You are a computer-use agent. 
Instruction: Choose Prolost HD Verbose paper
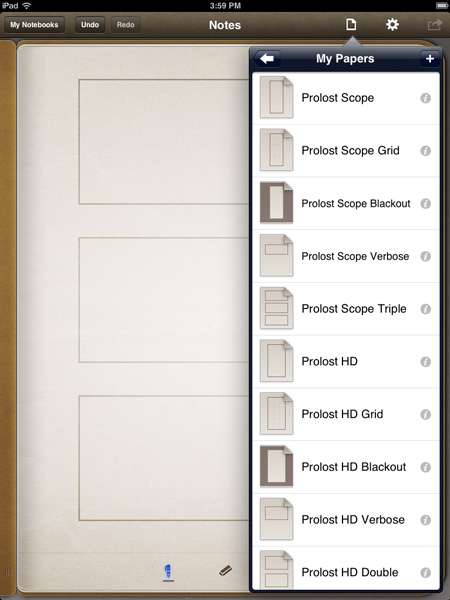coord(346,520)
